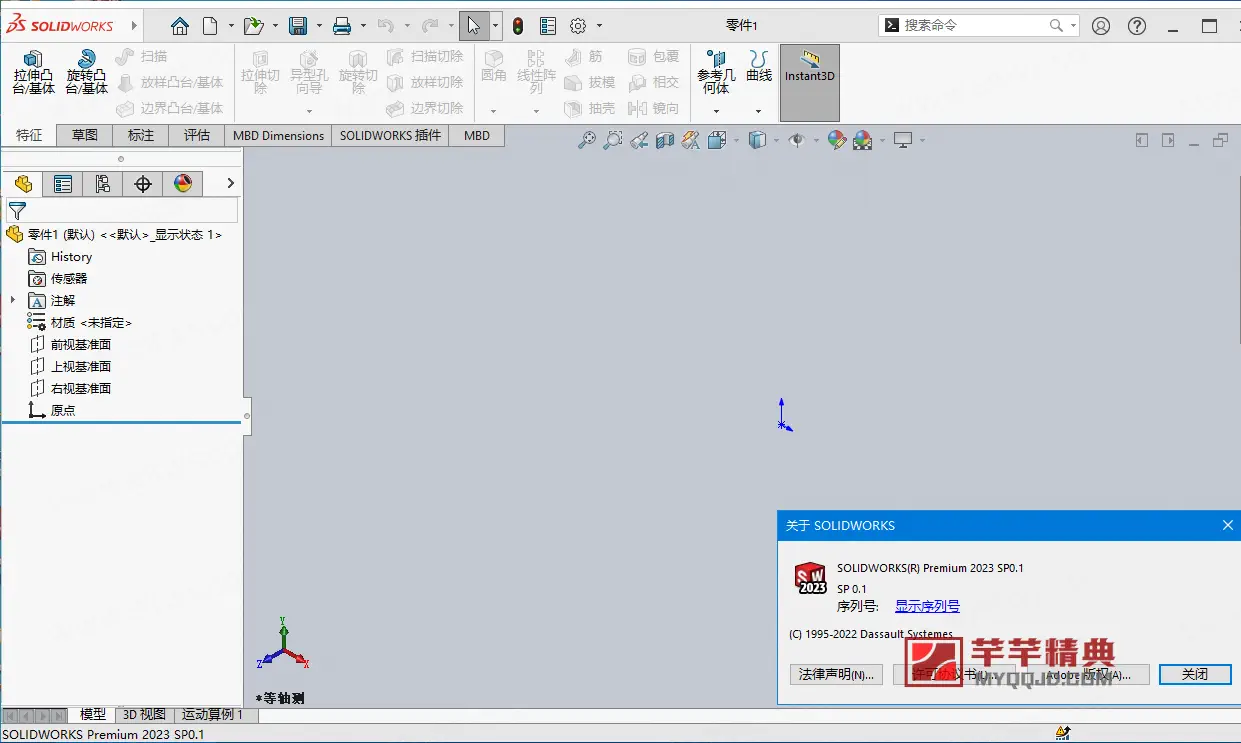Click the Extruded Boss/Base (拉伸凸台/基体) tool
Viewport: 1241px width, 743px height.
[x=33, y=73]
